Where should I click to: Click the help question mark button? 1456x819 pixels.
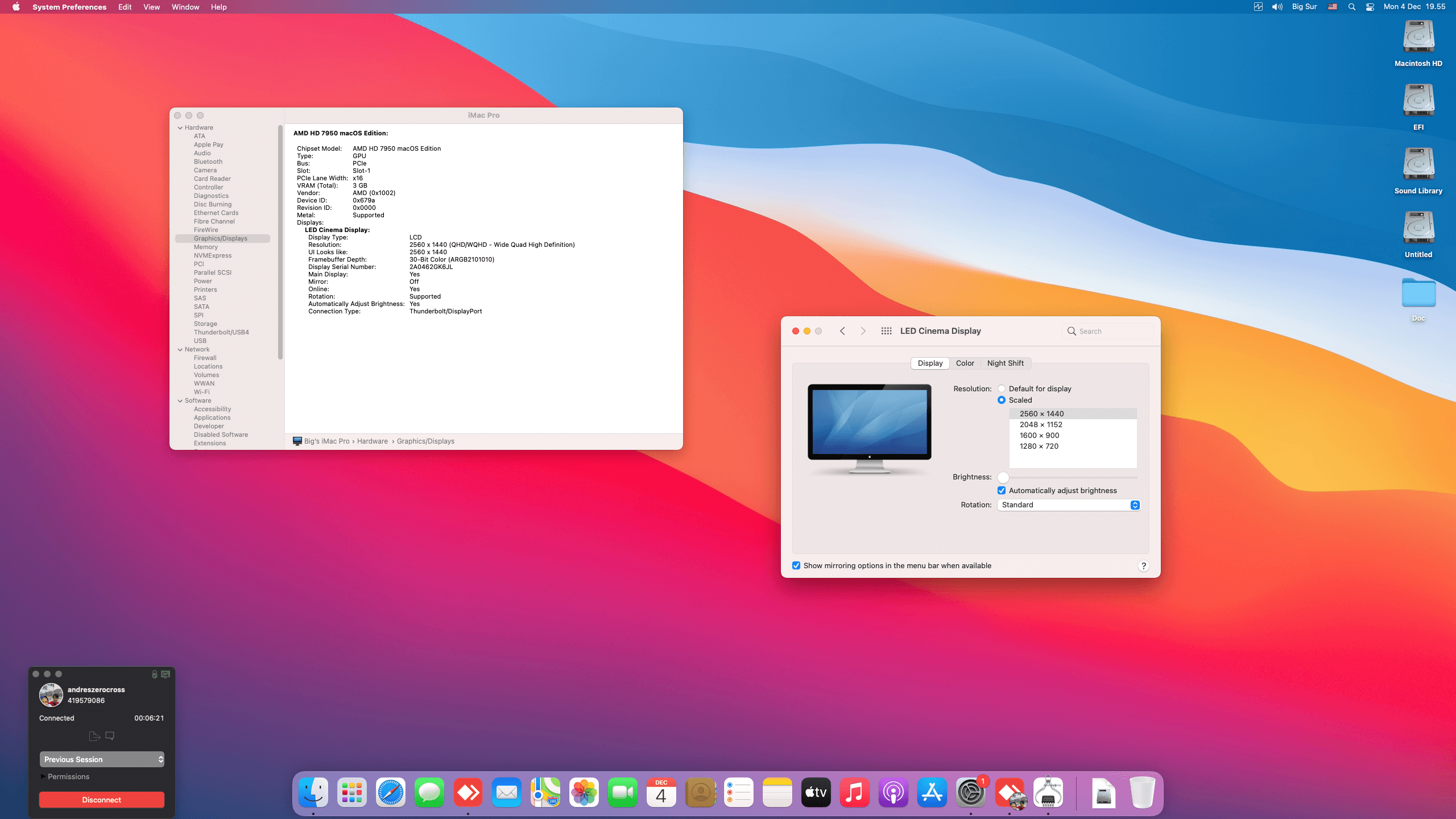pos(1144,566)
